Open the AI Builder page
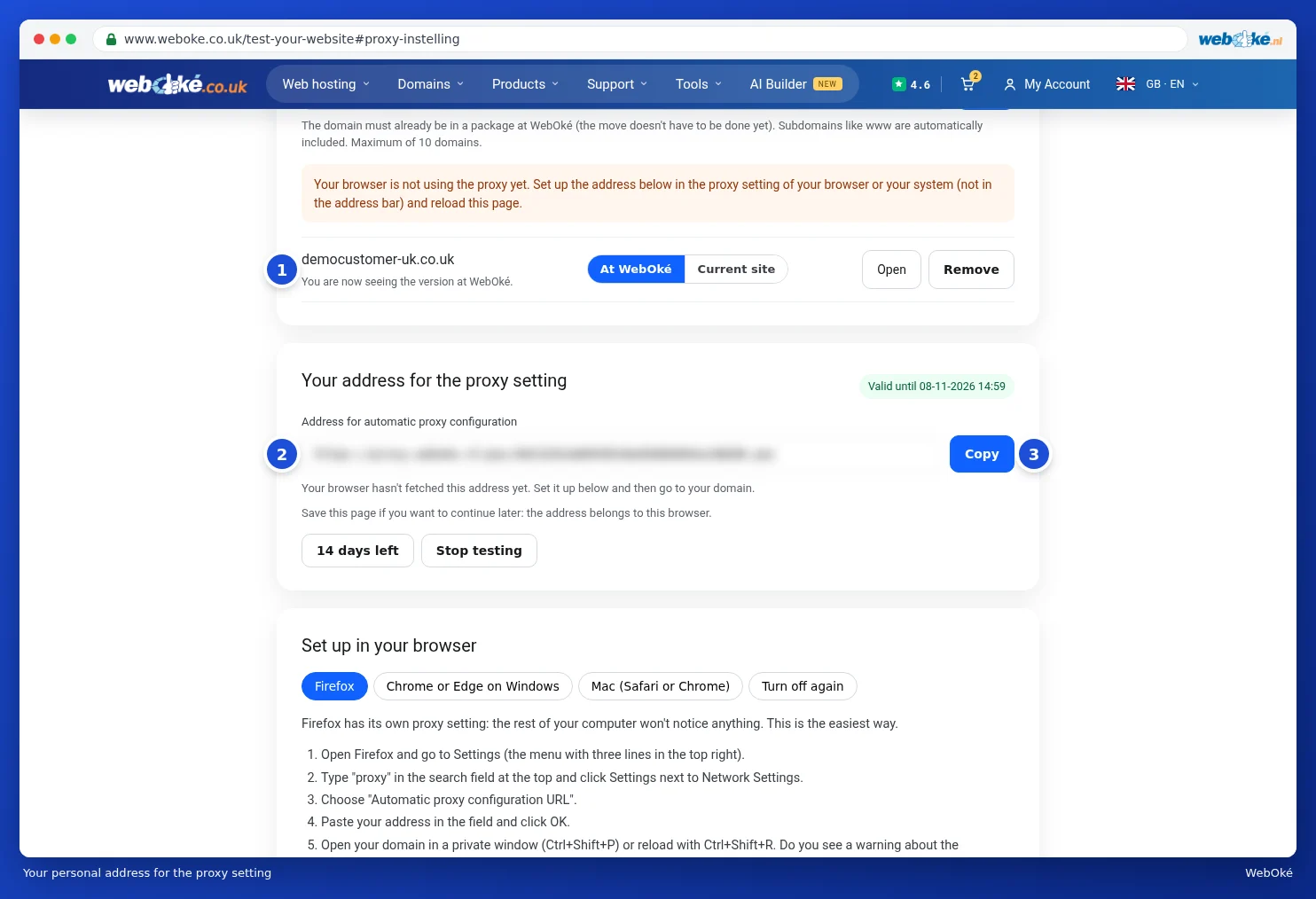 795,84
